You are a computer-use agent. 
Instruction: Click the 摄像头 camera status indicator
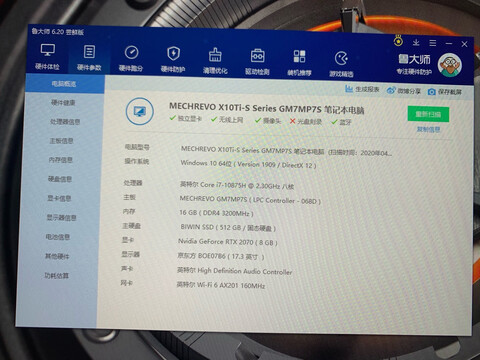coord(268,120)
